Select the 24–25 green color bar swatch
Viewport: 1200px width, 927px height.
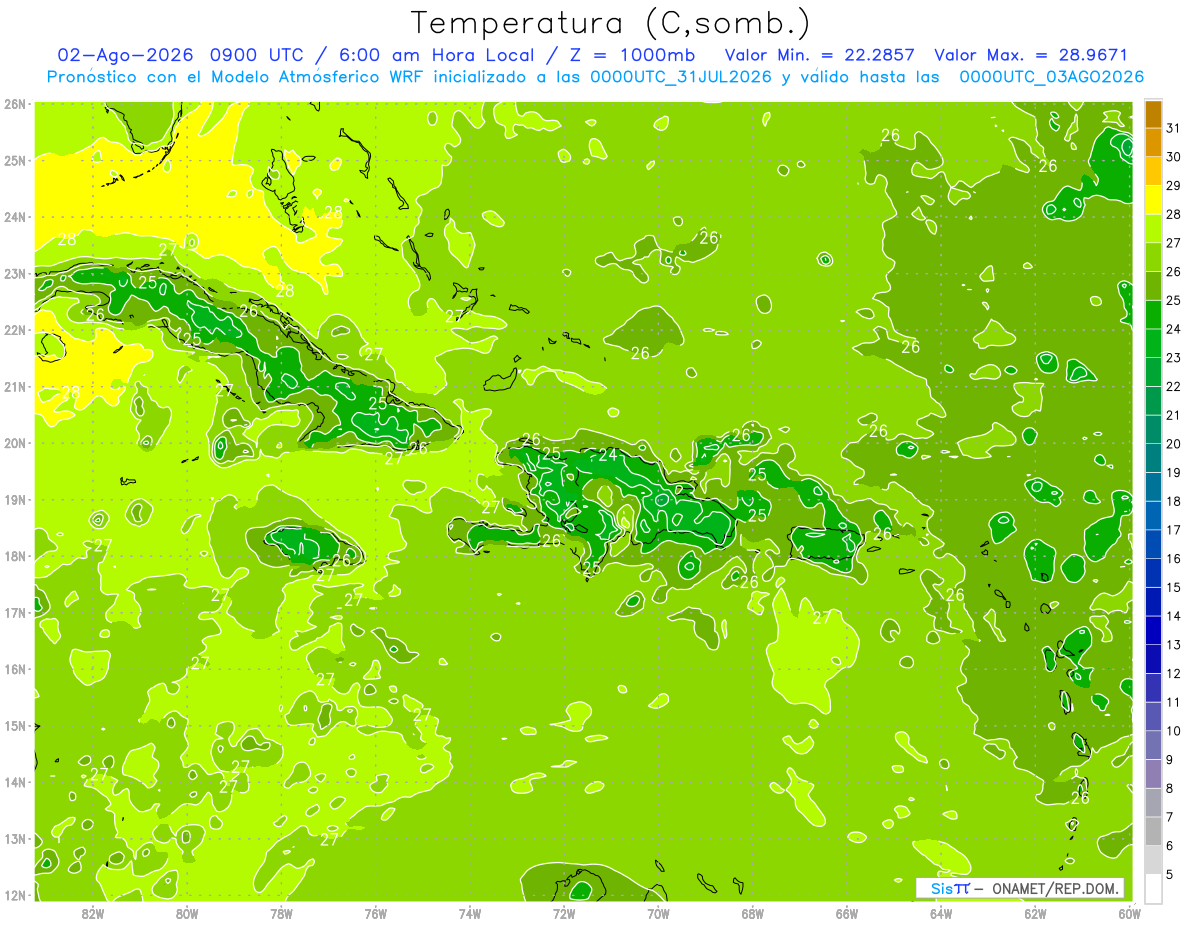point(1153,314)
